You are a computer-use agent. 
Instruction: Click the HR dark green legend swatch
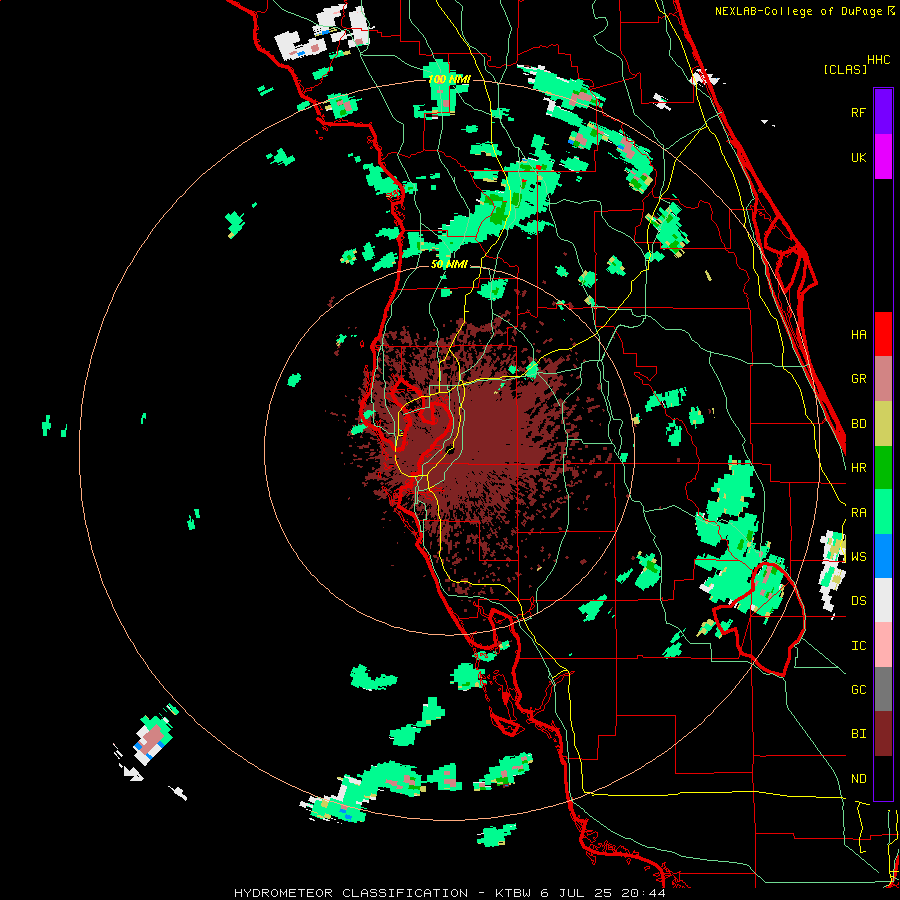883,468
